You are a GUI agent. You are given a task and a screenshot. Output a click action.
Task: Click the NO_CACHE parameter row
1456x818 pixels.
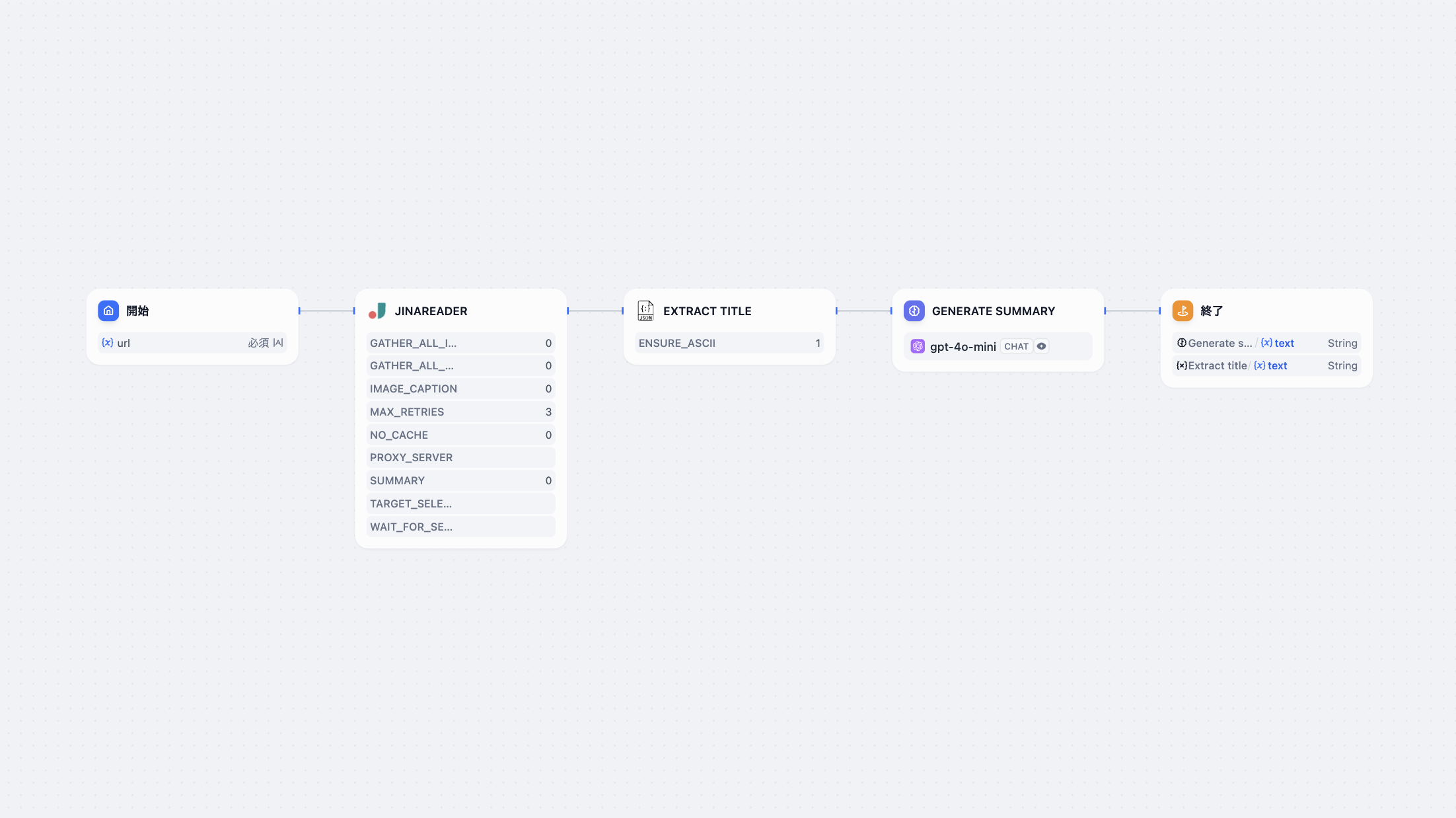460,435
